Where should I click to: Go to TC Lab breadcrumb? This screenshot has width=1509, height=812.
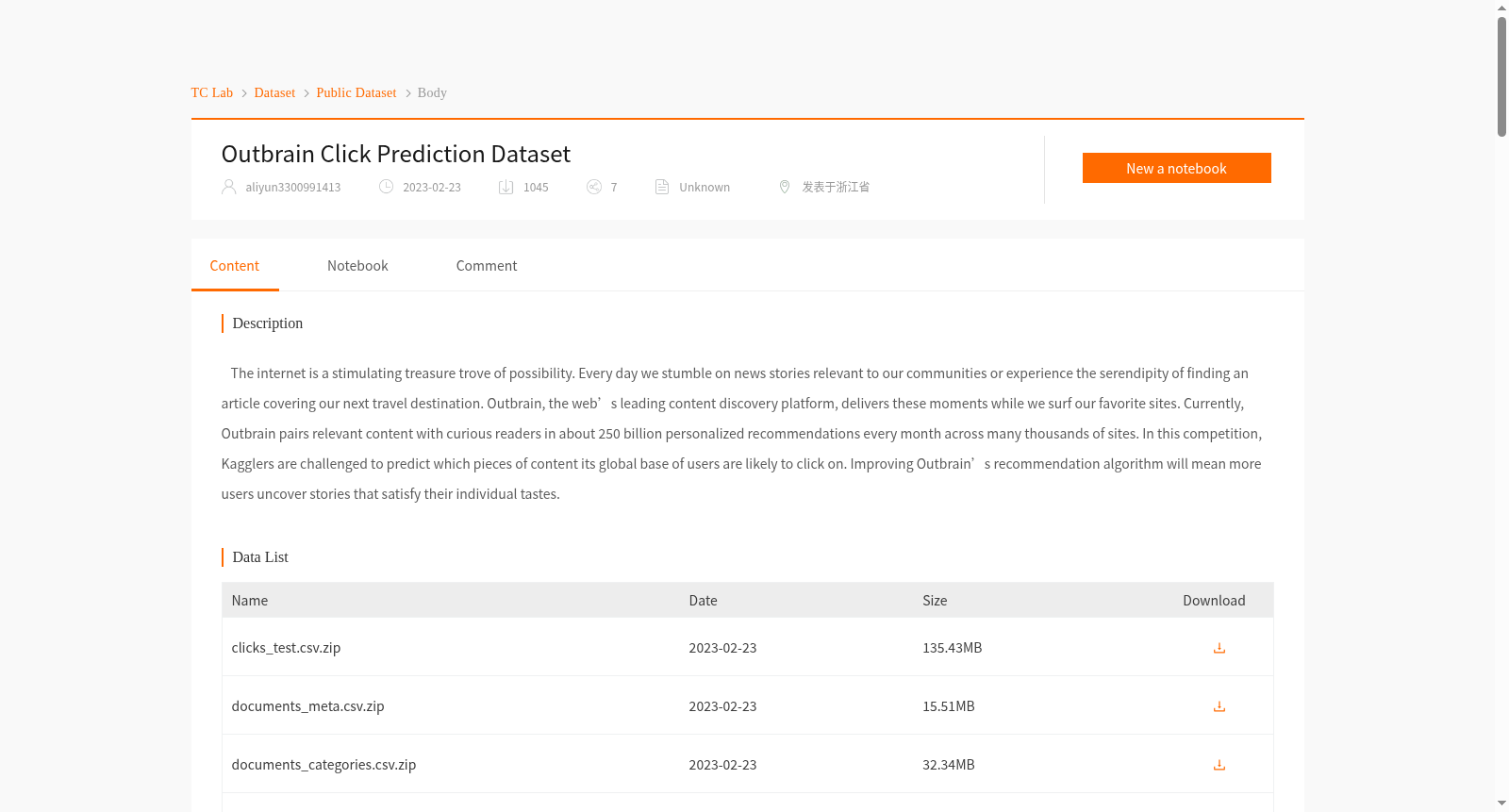pyautogui.click(x=212, y=92)
